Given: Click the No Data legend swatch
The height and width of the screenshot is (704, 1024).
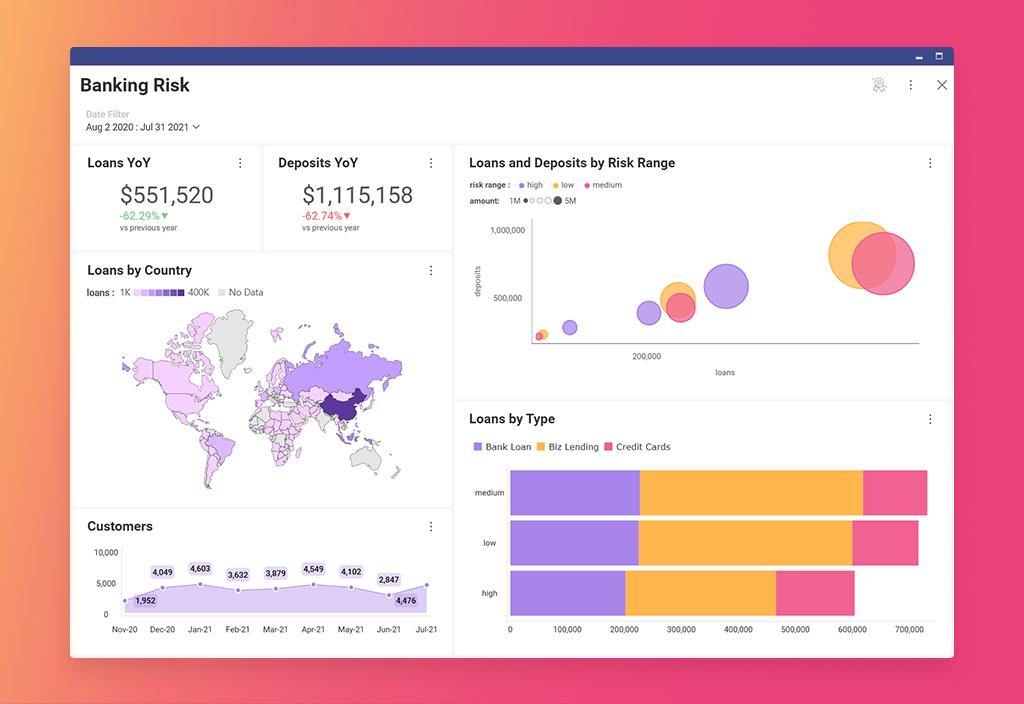Looking at the screenshot, I should (x=221, y=293).
